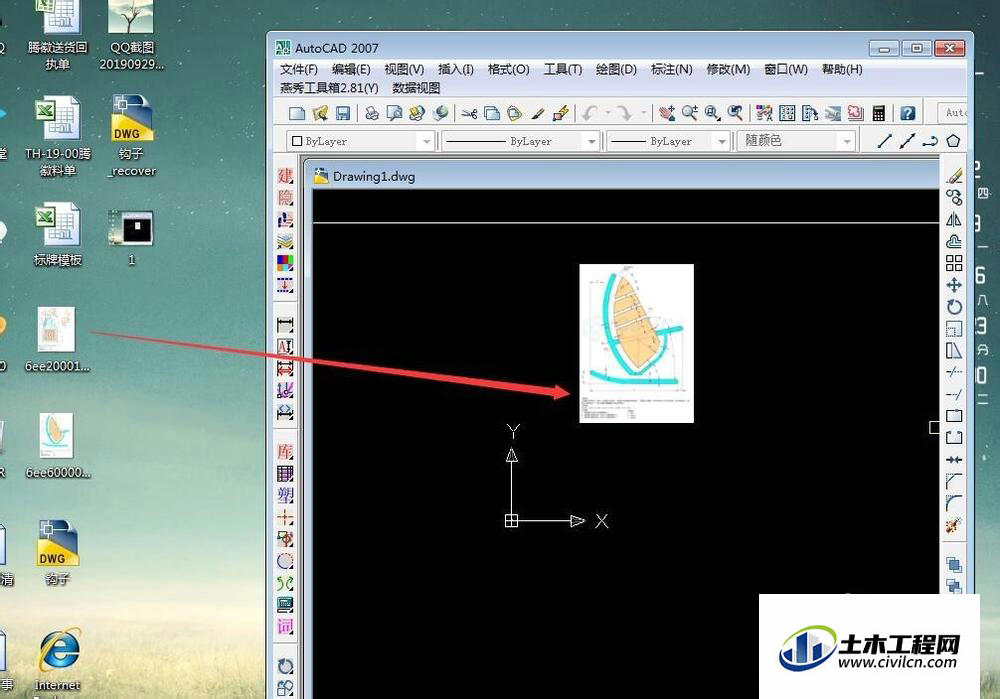The width and height of the screenshot is (1000, 699).
Task: Open the Properties palette icon
Action: (764, 114)
